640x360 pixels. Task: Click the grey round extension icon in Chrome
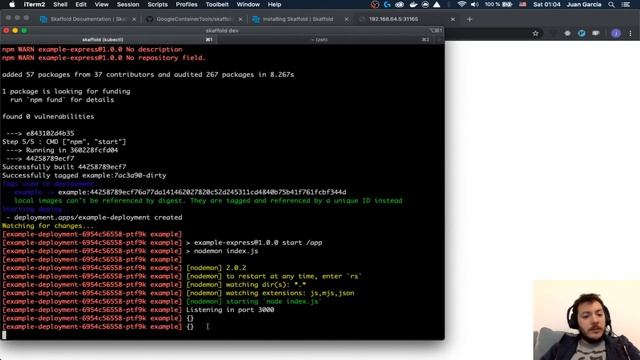pyautogui.click(x=567, y=33)
